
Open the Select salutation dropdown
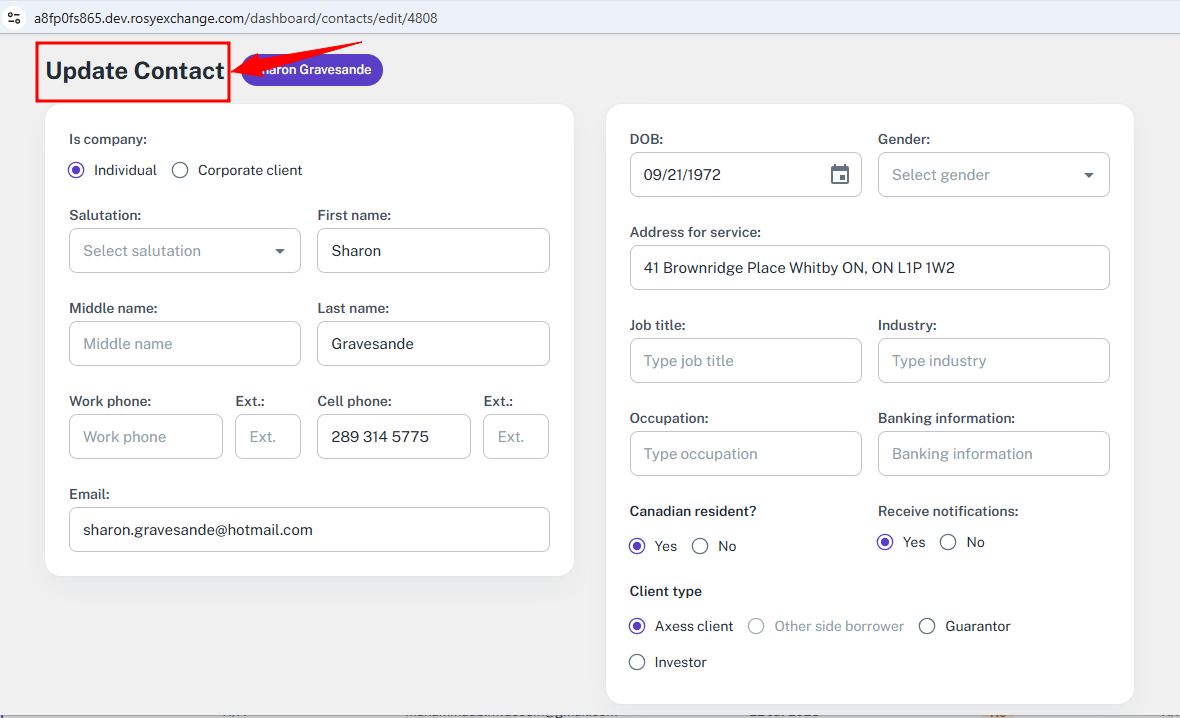185,251
